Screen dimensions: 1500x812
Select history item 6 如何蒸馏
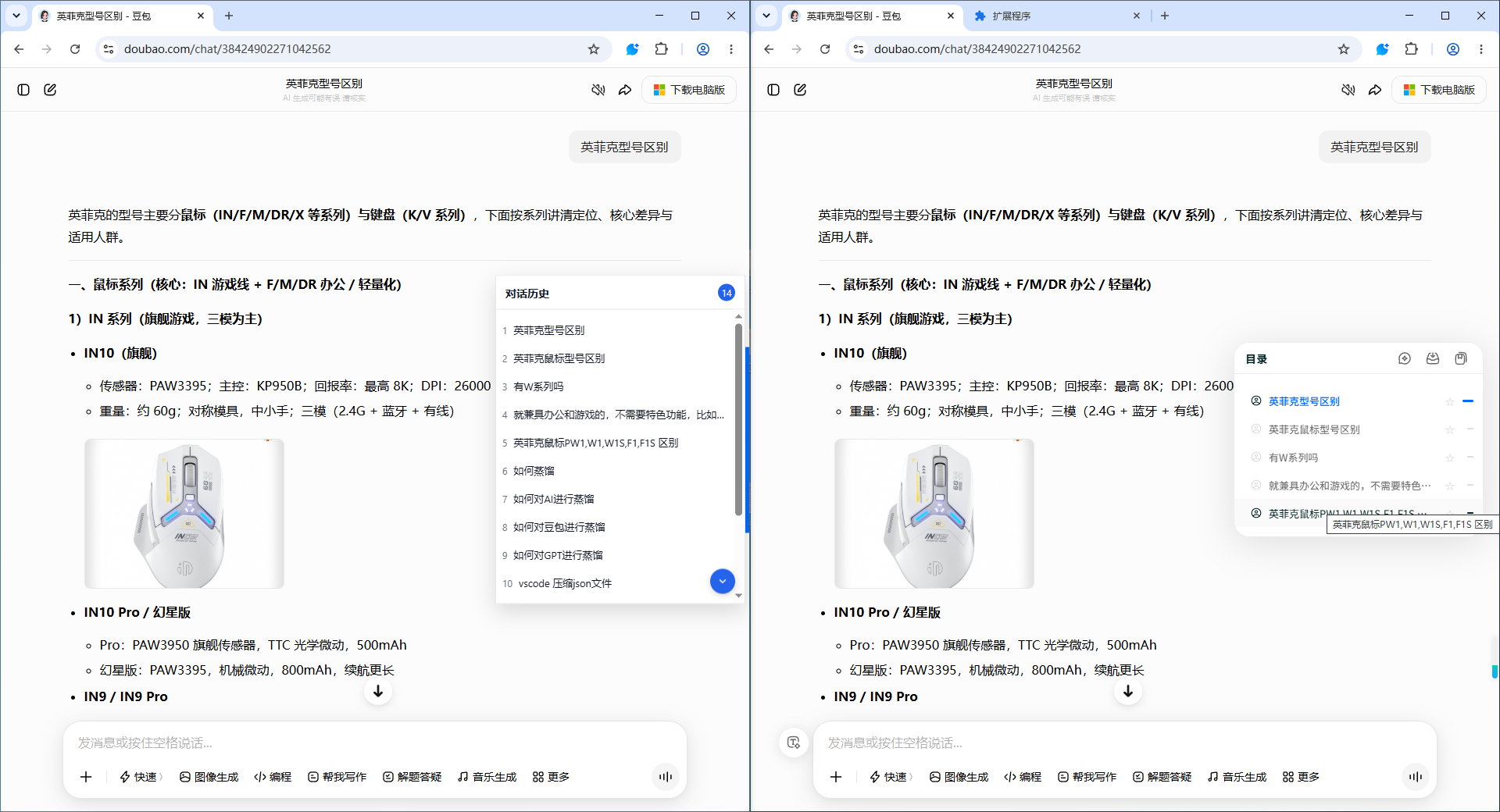613,471
